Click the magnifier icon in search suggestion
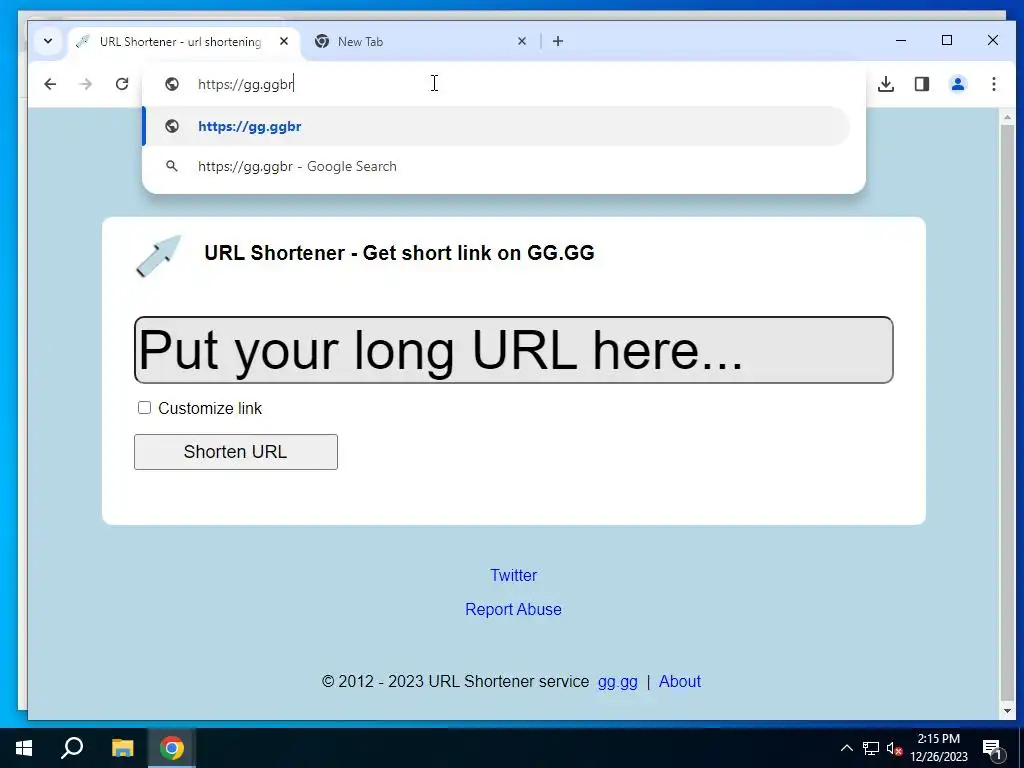 click(x=172, y=167)
